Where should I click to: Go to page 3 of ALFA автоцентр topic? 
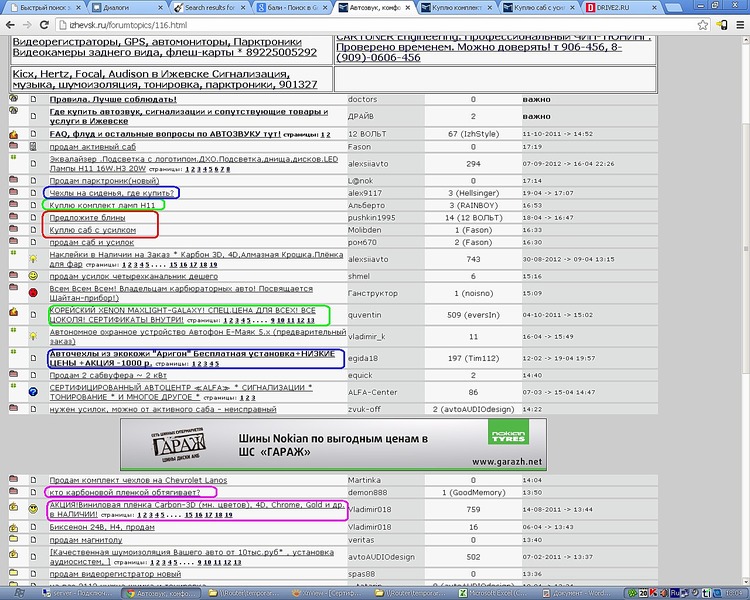(x=253, y=398)
